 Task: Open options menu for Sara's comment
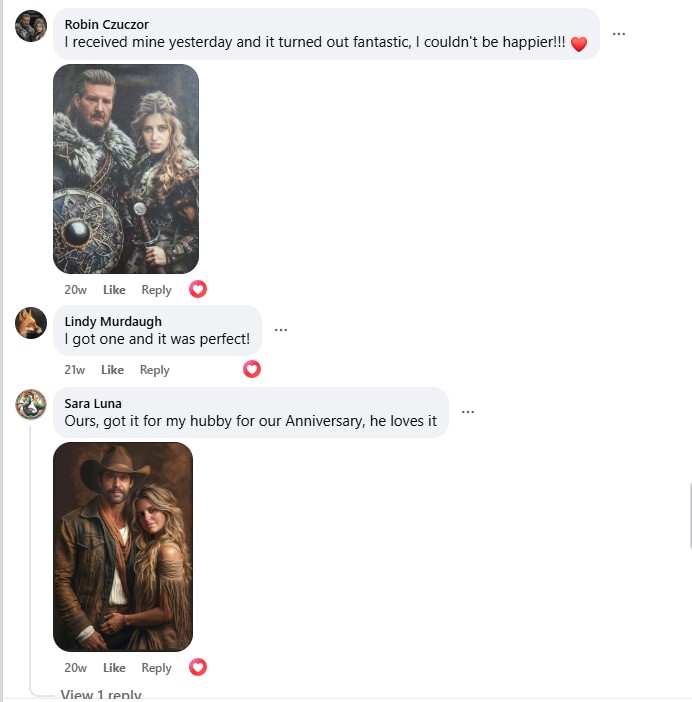pos(468,412)
